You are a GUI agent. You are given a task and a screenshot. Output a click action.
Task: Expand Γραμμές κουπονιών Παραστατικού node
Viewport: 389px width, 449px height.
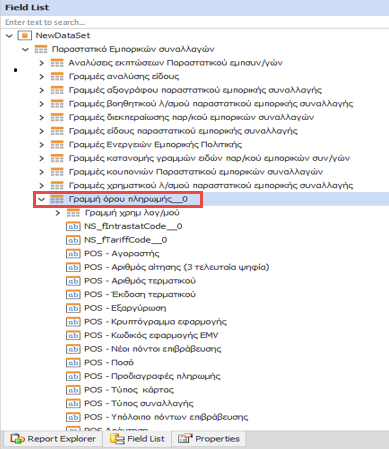tap(41, 172)
